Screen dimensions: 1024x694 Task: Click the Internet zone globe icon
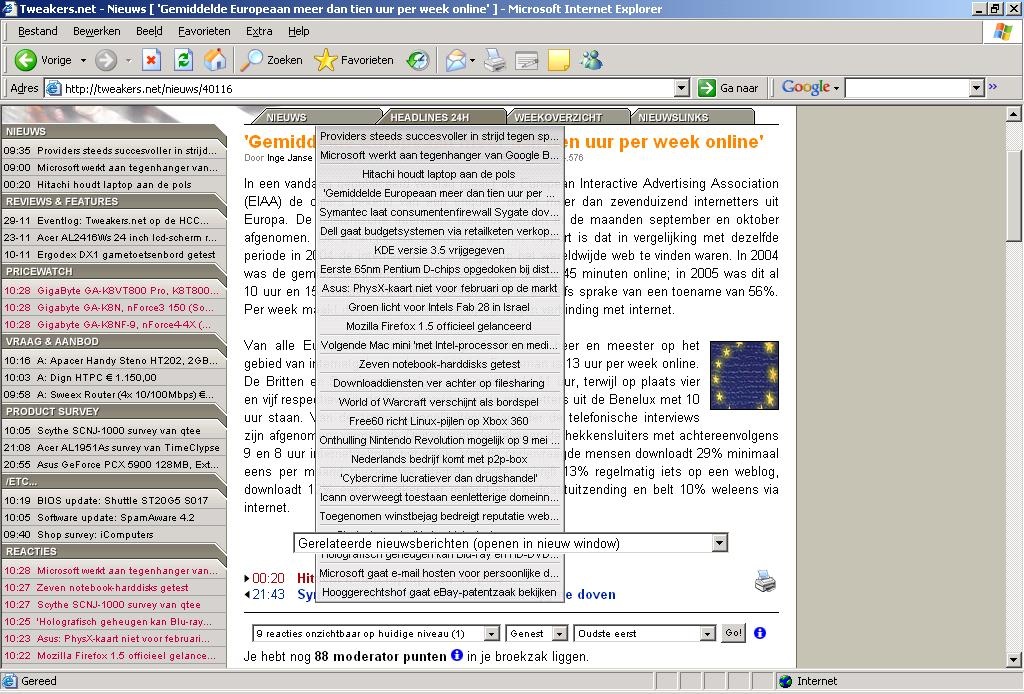(786, 681)
